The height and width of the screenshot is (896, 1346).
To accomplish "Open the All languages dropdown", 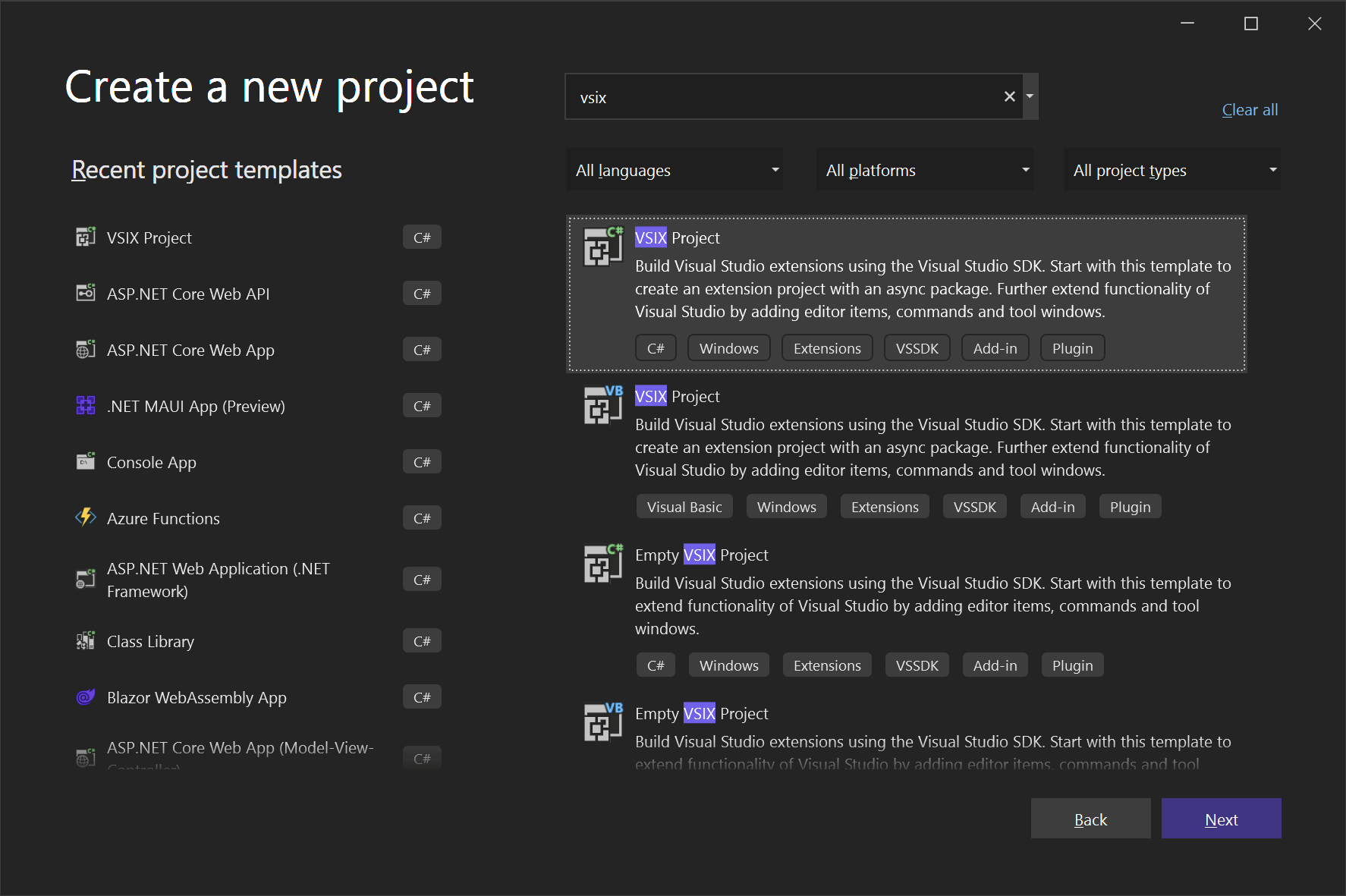I will 674,170.
